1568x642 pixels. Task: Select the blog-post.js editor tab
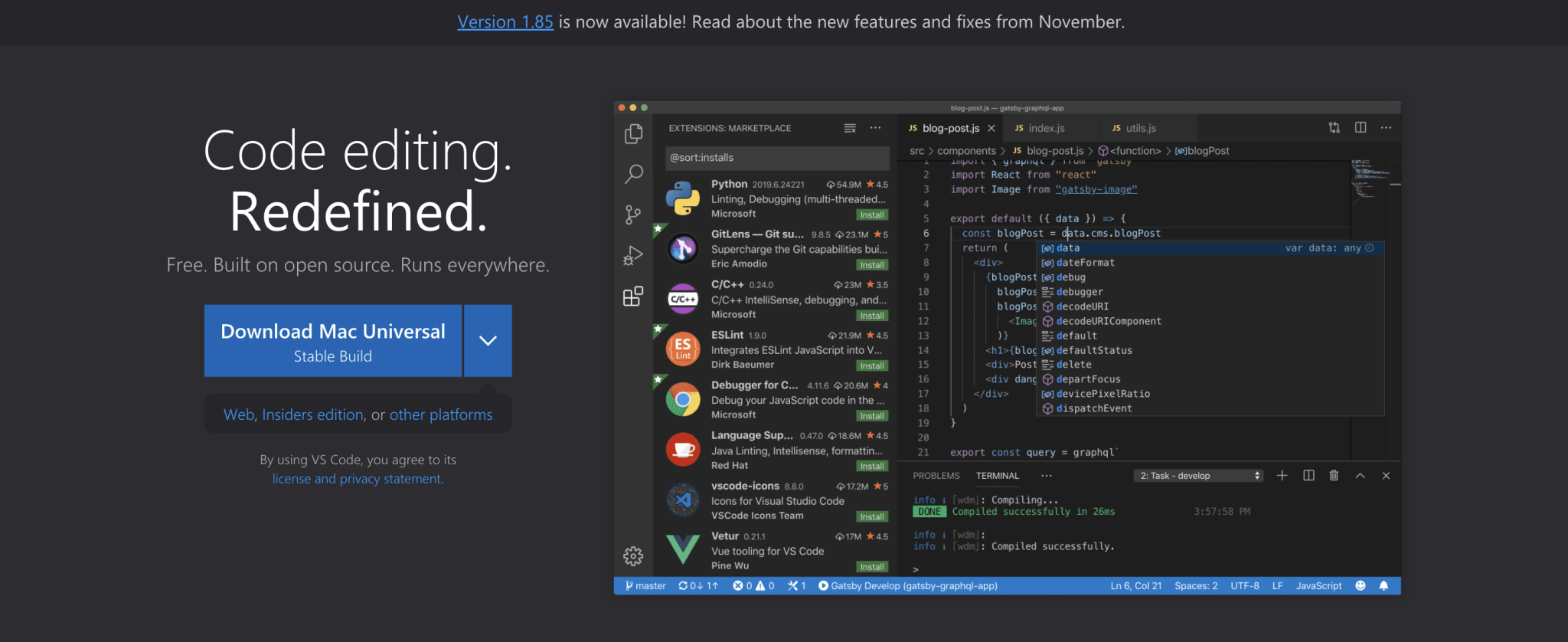point(951,128)
